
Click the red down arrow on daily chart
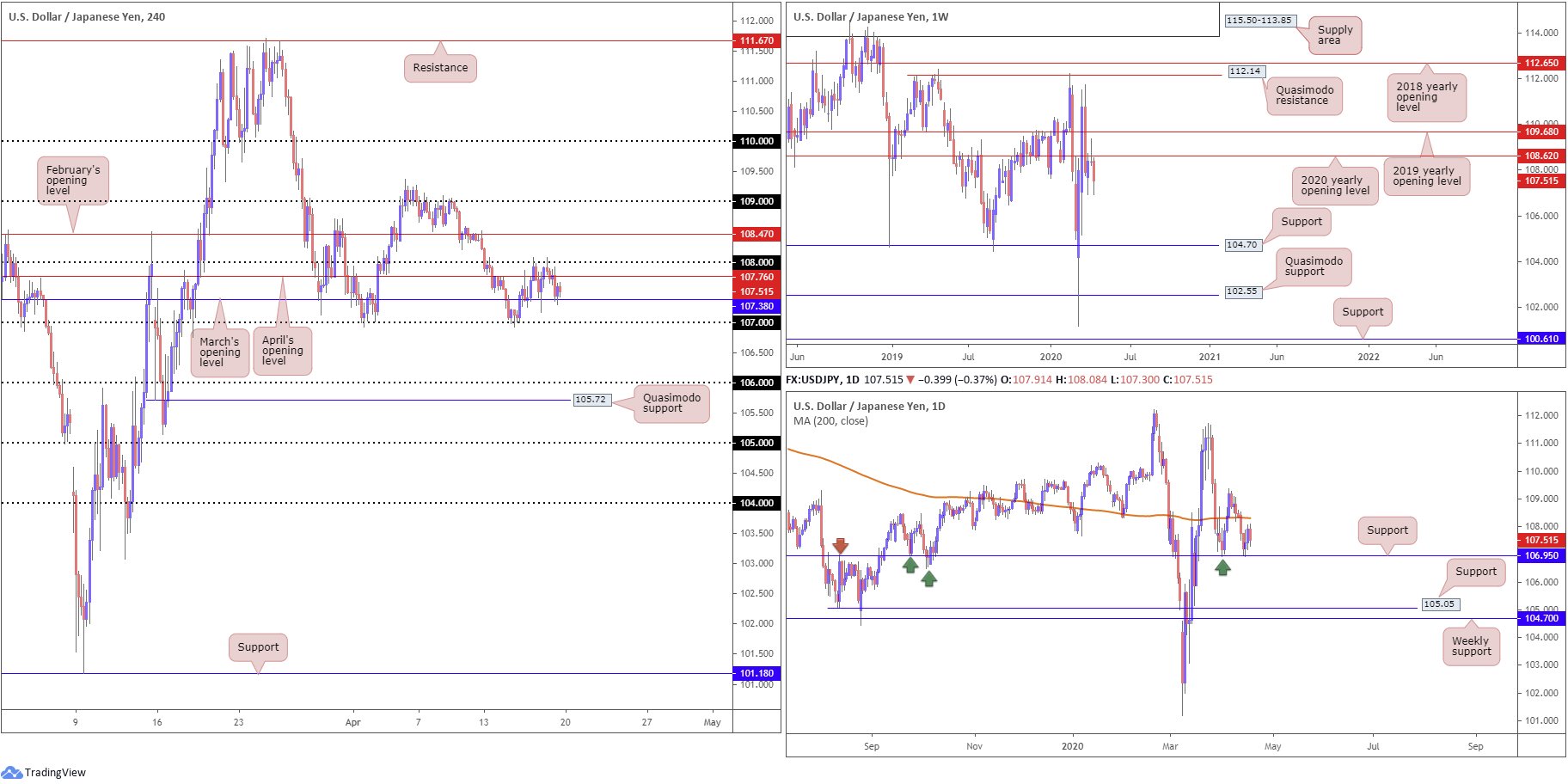coord(840,546)
